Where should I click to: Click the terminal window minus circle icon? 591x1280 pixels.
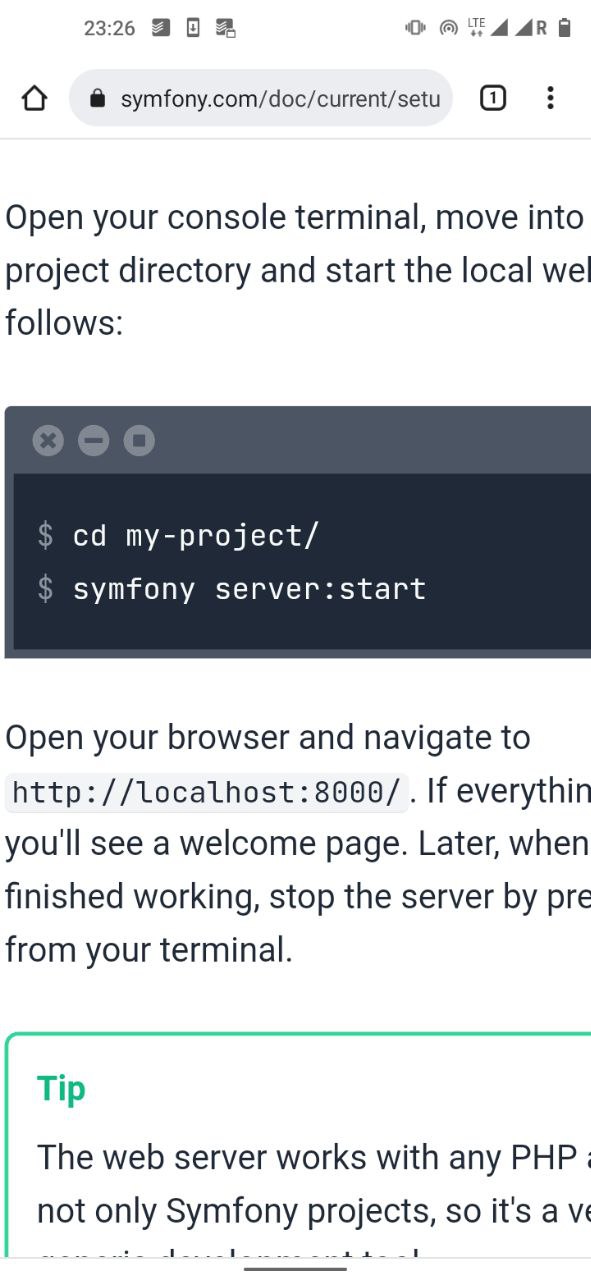[93, 440]
